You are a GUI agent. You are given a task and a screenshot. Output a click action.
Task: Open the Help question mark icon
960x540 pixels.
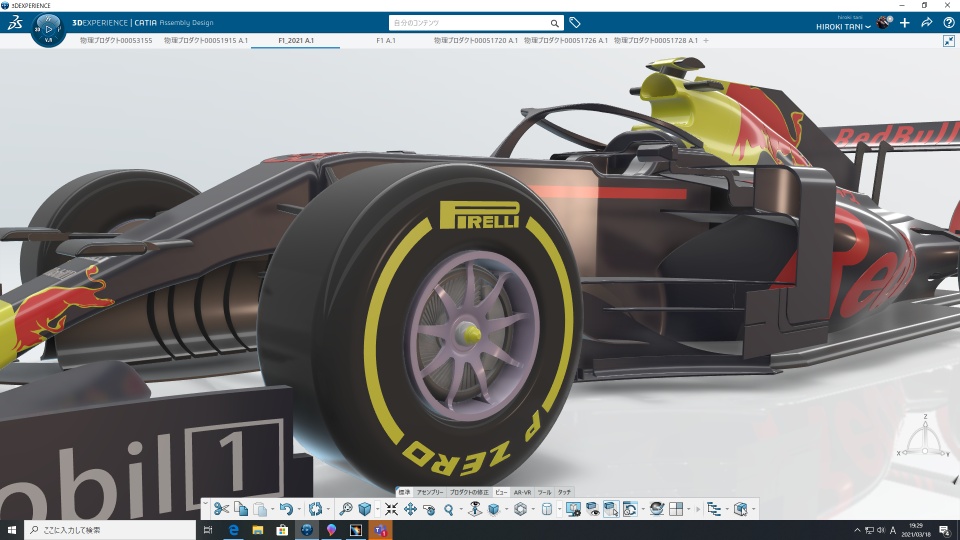point(948,23)
